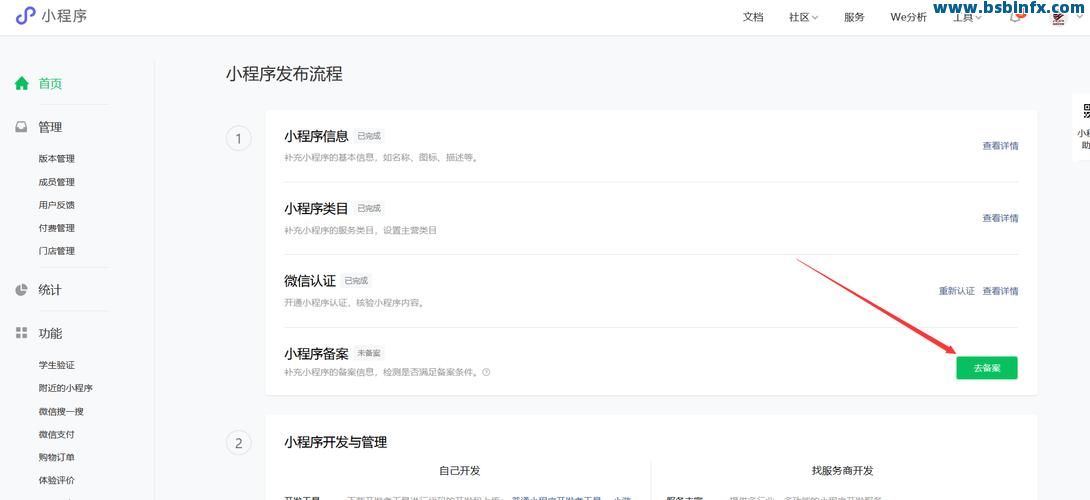Select 微信搜一搜 in the sidebar

[x=61, y=412]
